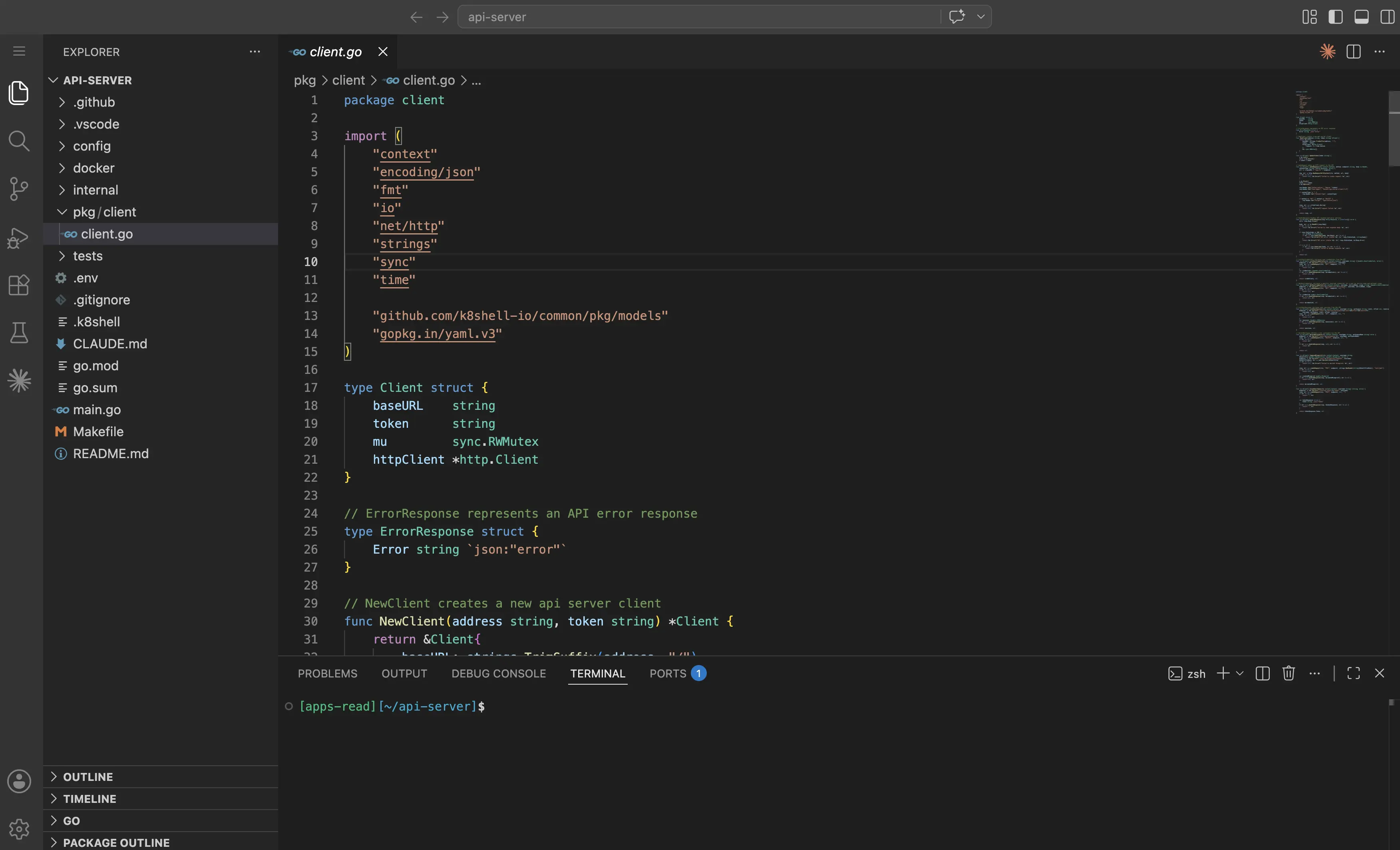
Task: Expand the .github folder
Action: [161, 102]
